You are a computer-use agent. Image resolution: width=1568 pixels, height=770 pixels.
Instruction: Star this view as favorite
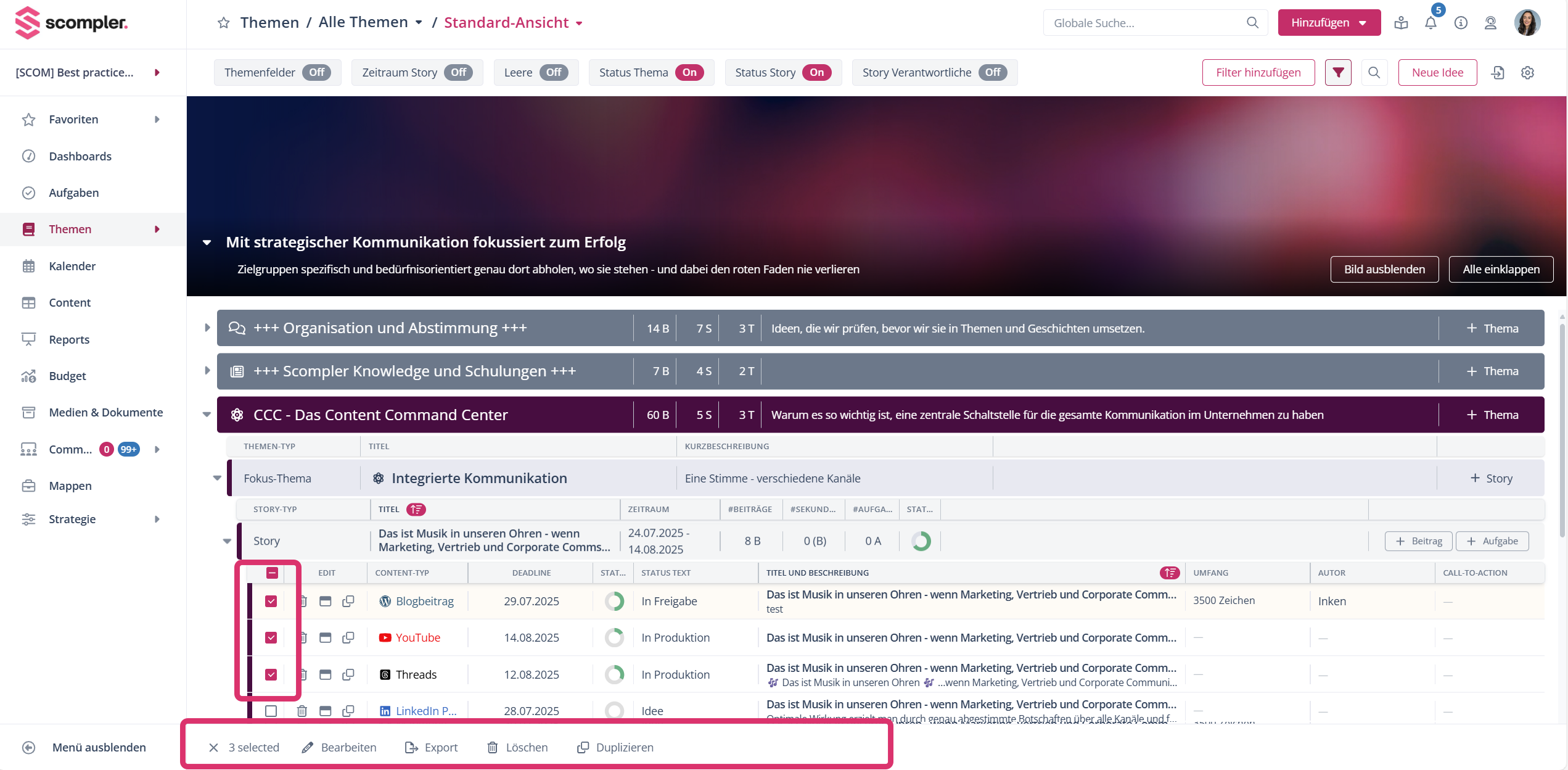point(224,23)
